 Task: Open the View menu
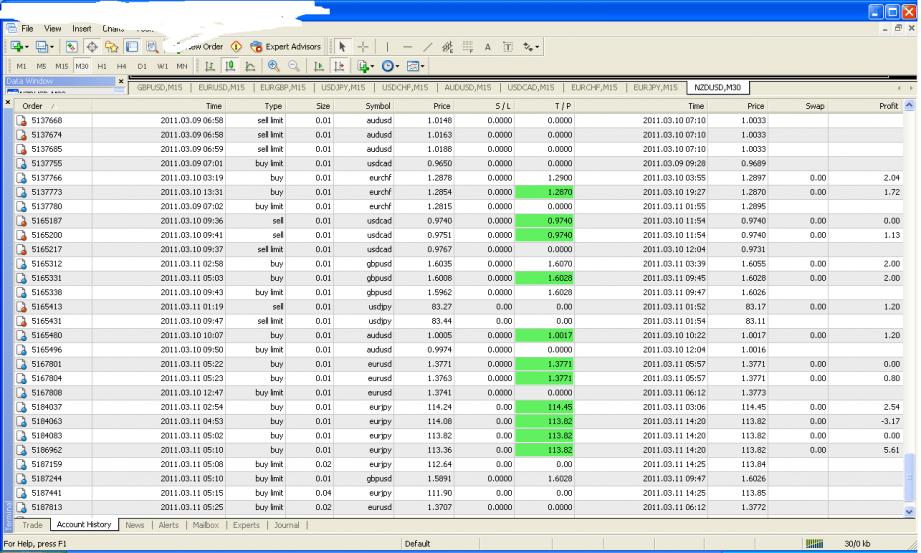[53, 29]
